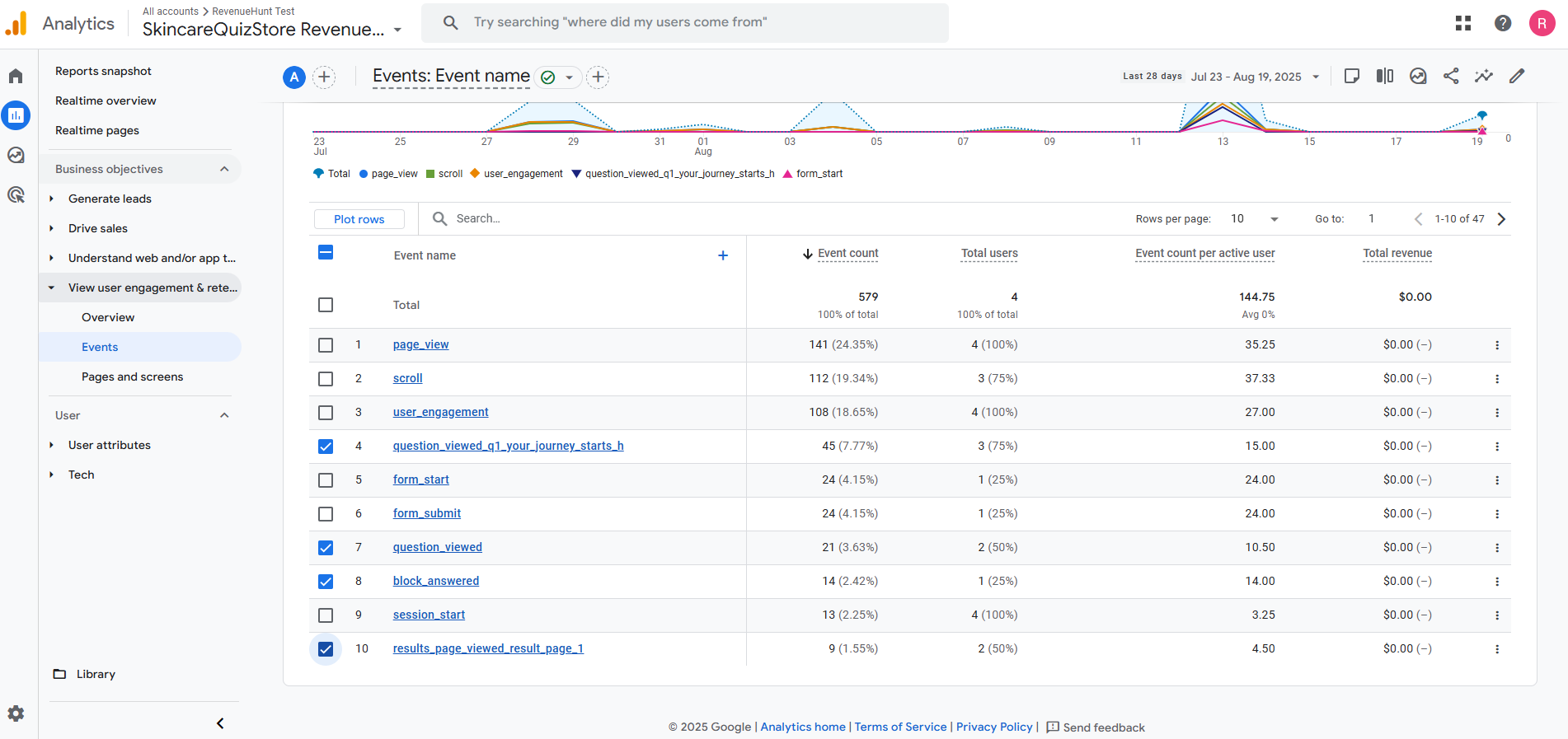Focus the top search bar

point(684,22)
